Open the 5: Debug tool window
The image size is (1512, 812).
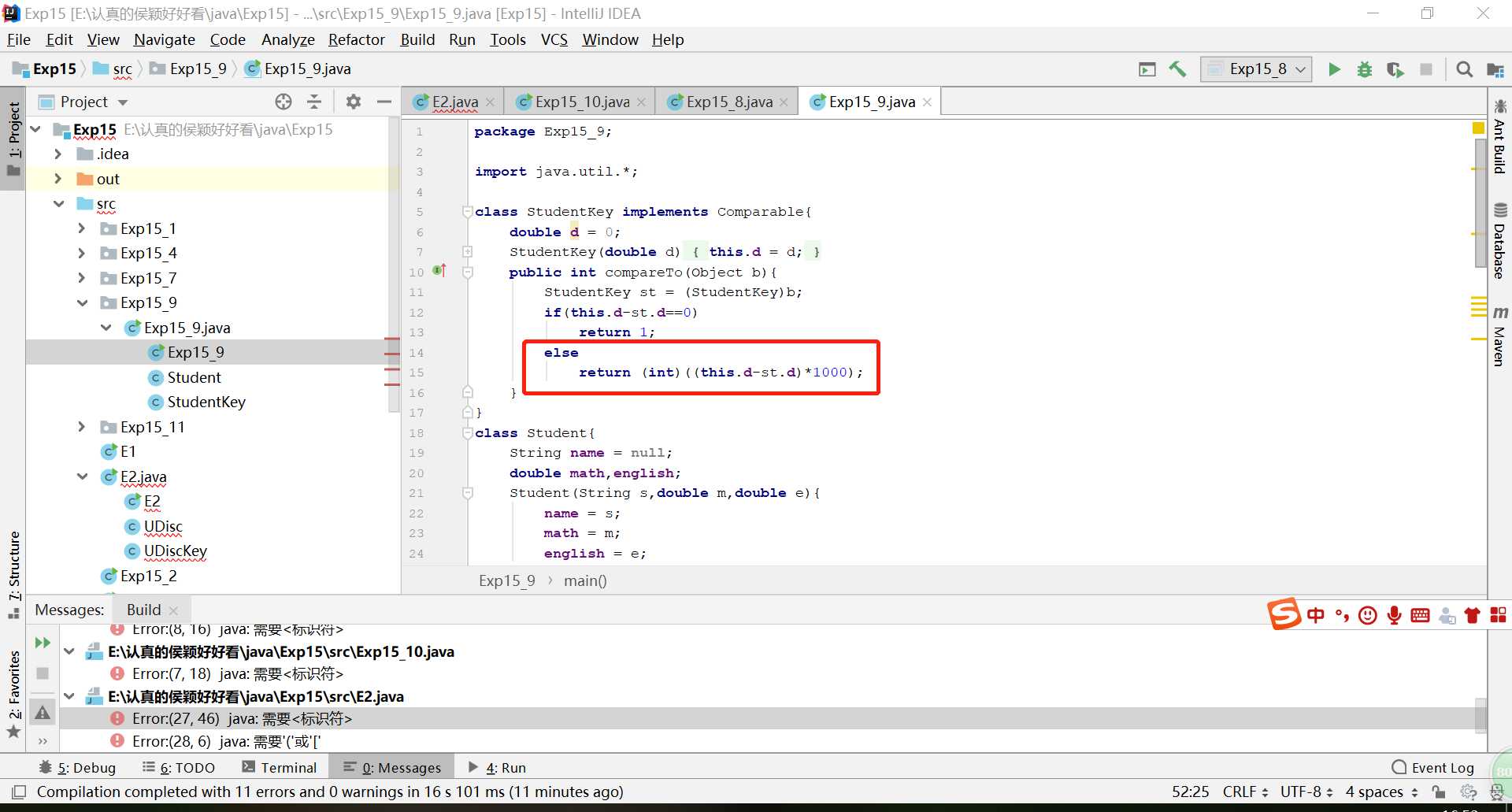pyautogui.click(x=77, y=767)
